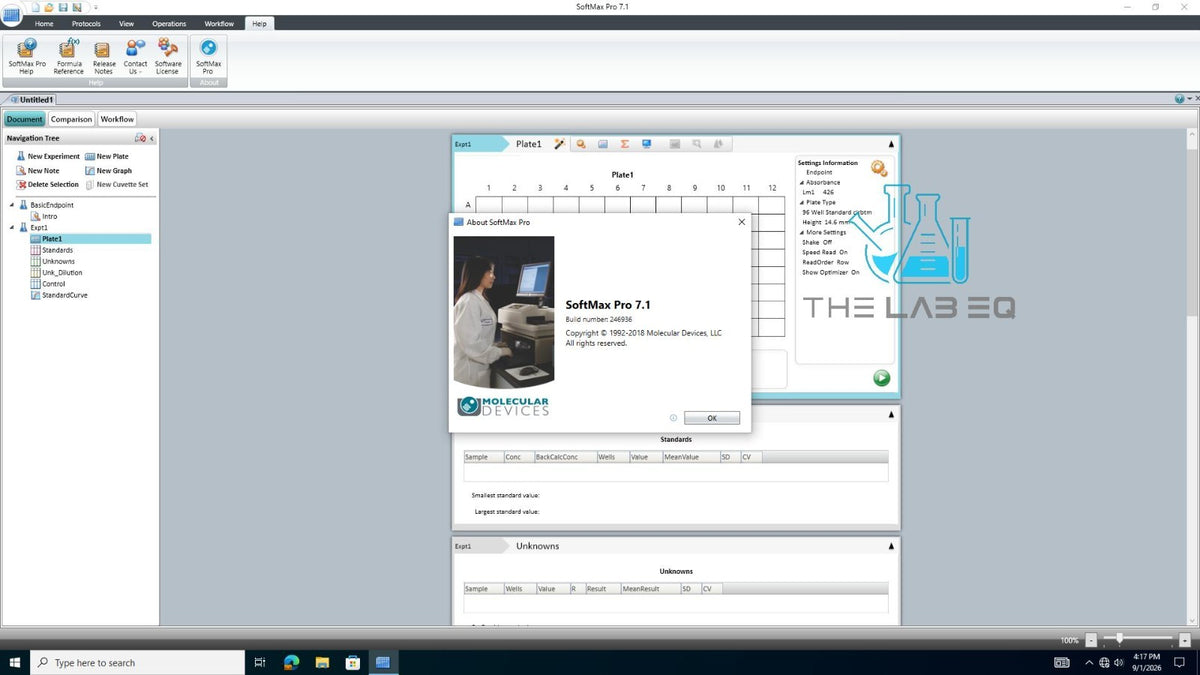1200x675 pixels.
Task: Select Plate1 in the navigation tree
Action: [x=90, y=239]
